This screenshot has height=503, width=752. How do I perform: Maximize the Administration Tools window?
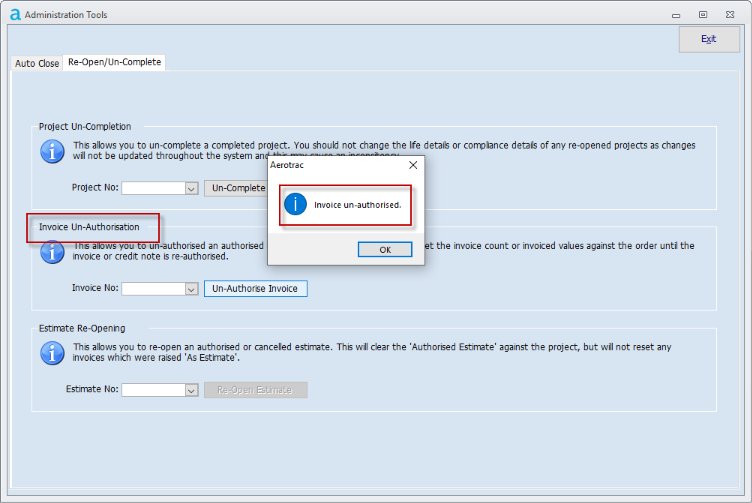pyautogui.click(x=703, y=14)
